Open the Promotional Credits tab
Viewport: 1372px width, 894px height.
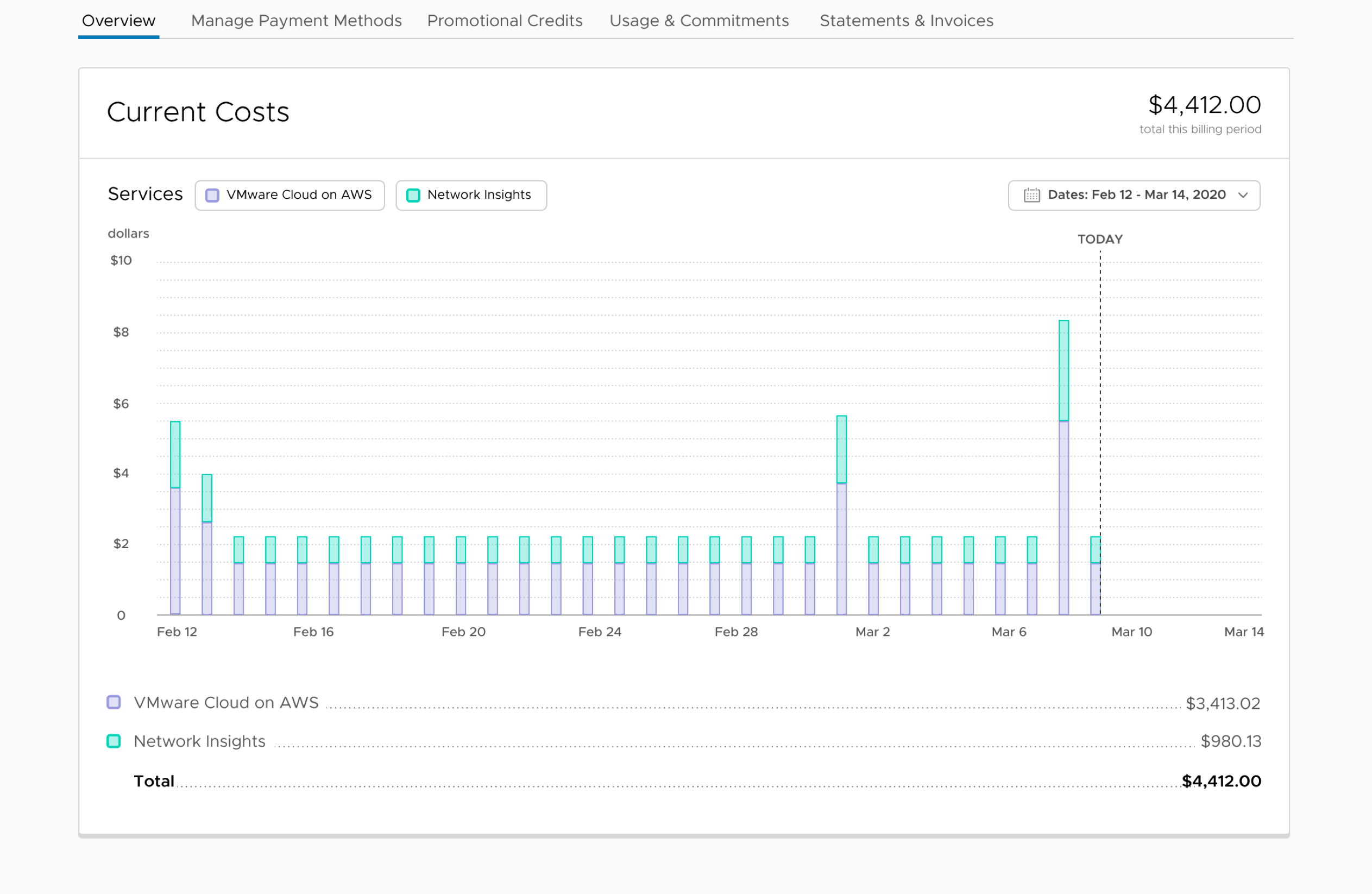505,21
